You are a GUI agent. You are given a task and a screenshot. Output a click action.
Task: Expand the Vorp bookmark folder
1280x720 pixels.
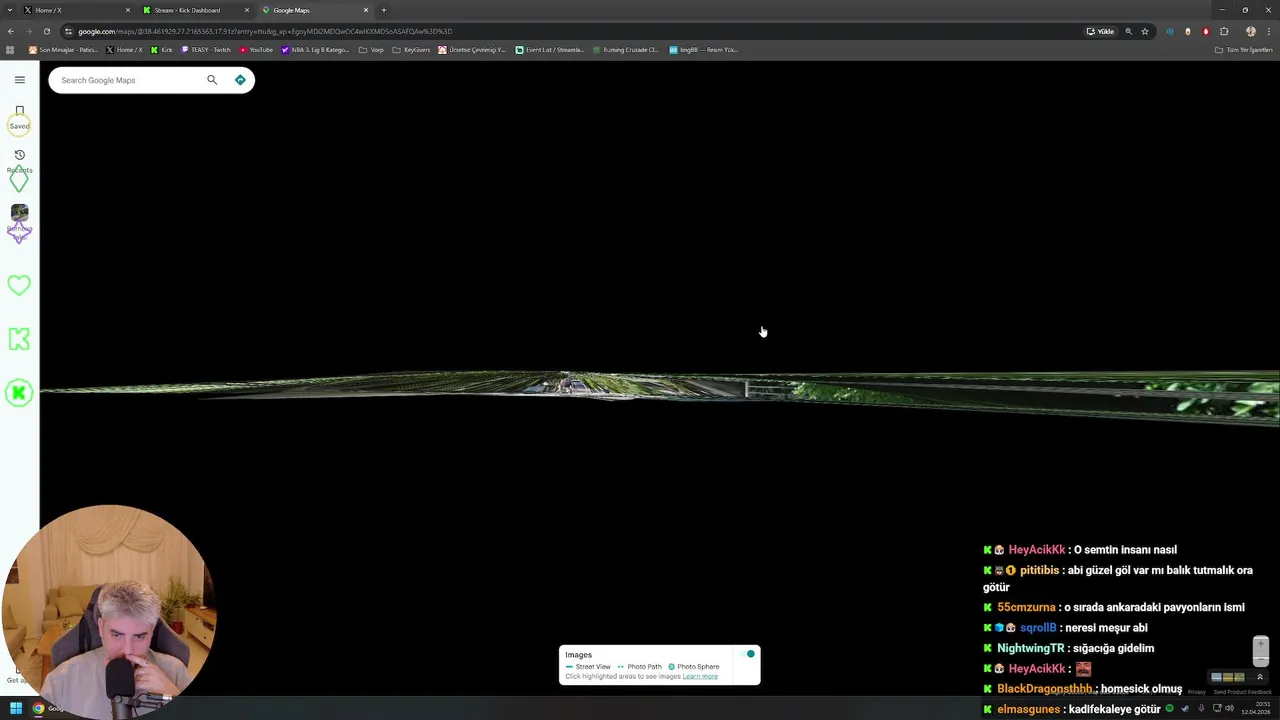tap(371, 49)
